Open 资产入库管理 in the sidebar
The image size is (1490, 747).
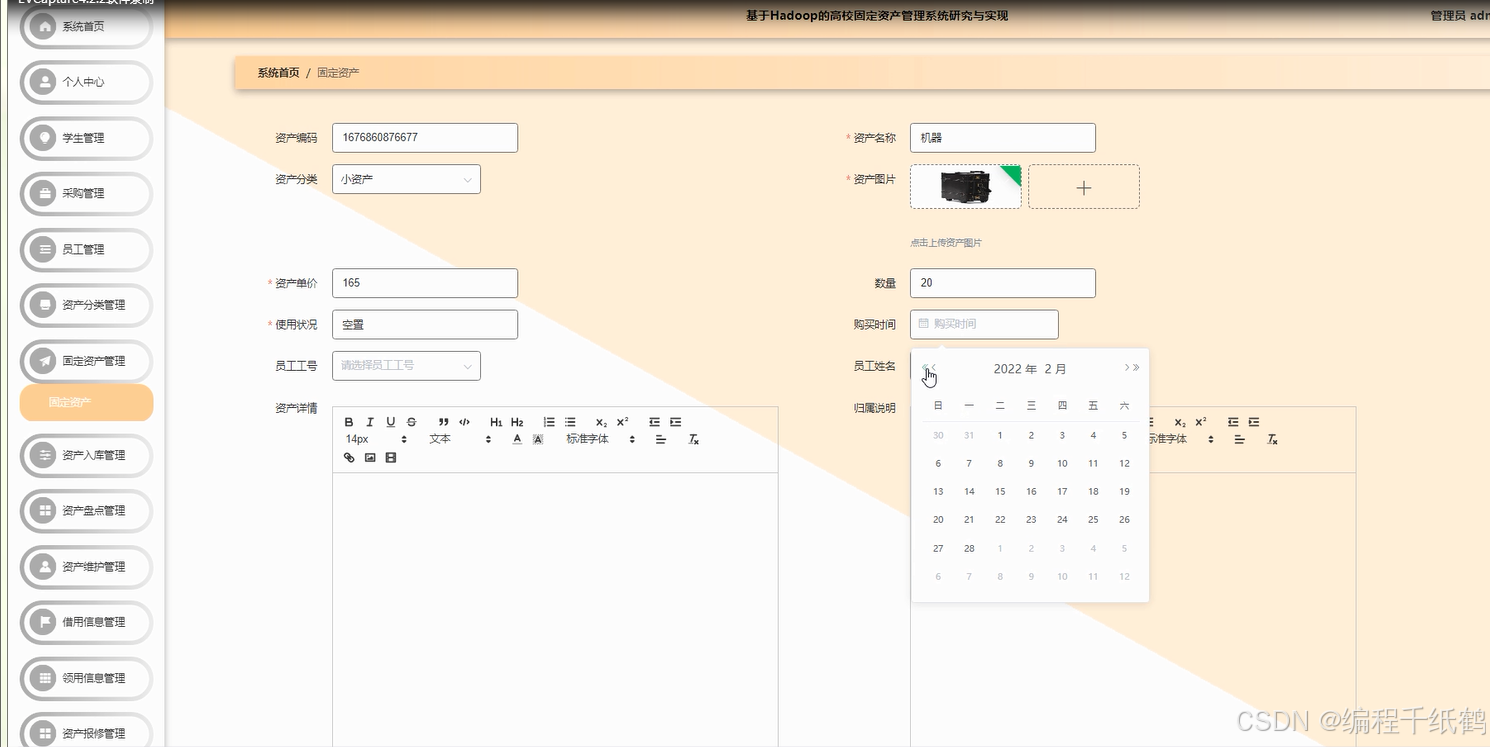coord(86,455)
